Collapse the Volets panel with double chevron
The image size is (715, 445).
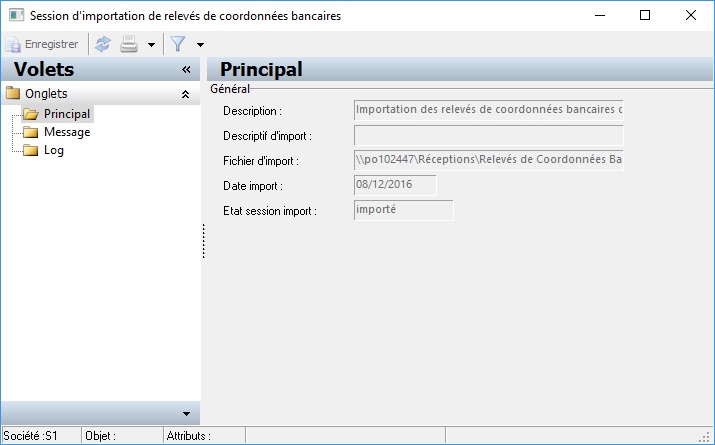[x=186, y=69]
